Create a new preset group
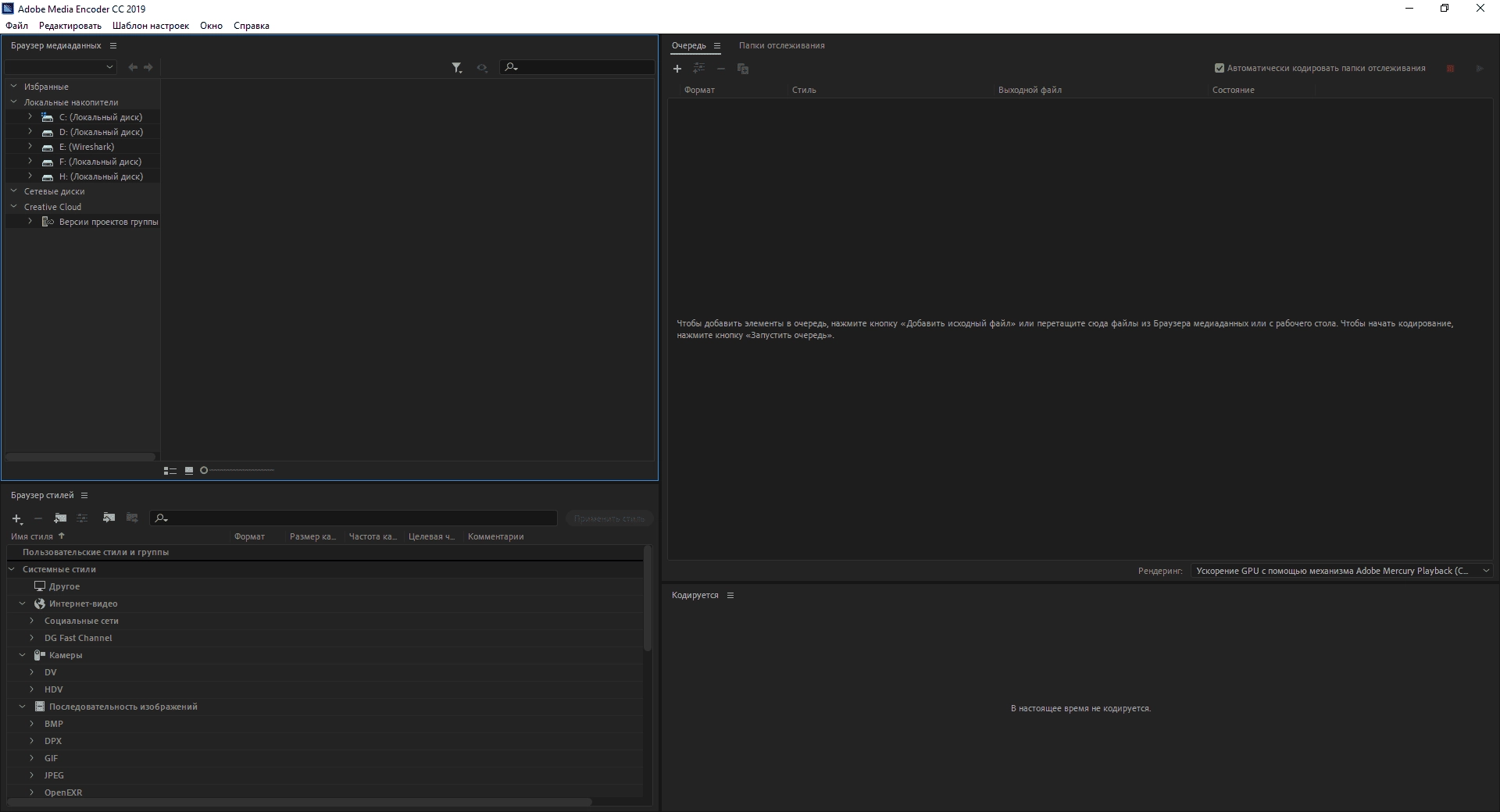The width and height of the screenshot is (1500, 812). tap(60, 518)
